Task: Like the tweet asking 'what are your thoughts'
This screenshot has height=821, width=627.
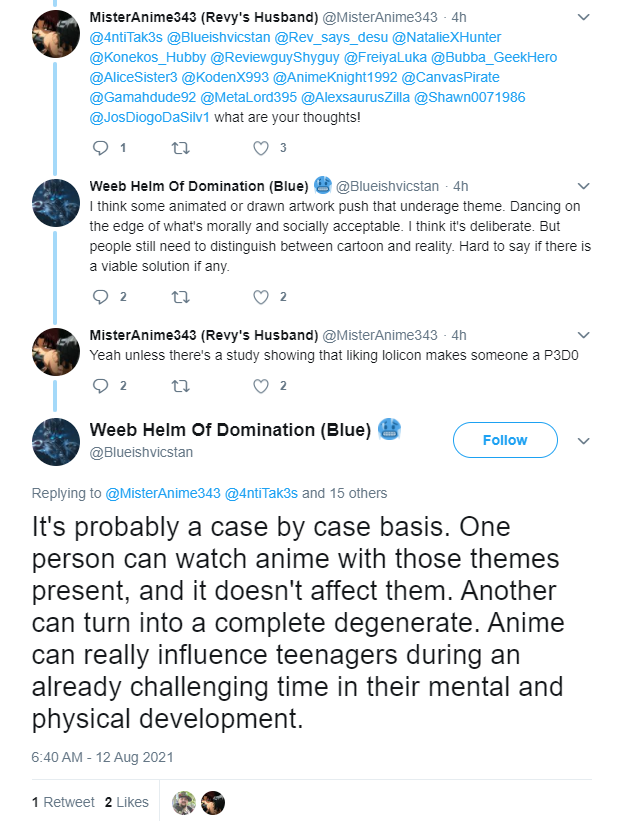Action: pyautogui.click(x=261, y=148)
